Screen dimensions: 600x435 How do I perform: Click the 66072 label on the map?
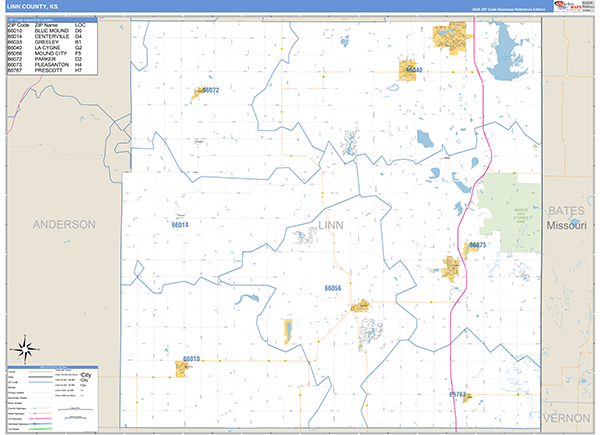coord(211,90)
